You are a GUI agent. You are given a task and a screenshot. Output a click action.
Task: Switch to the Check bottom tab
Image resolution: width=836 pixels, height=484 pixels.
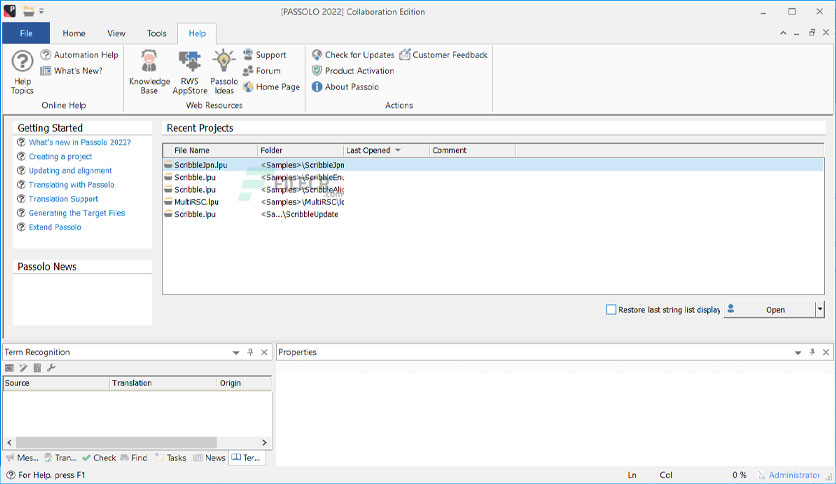(x=99, y=458)
